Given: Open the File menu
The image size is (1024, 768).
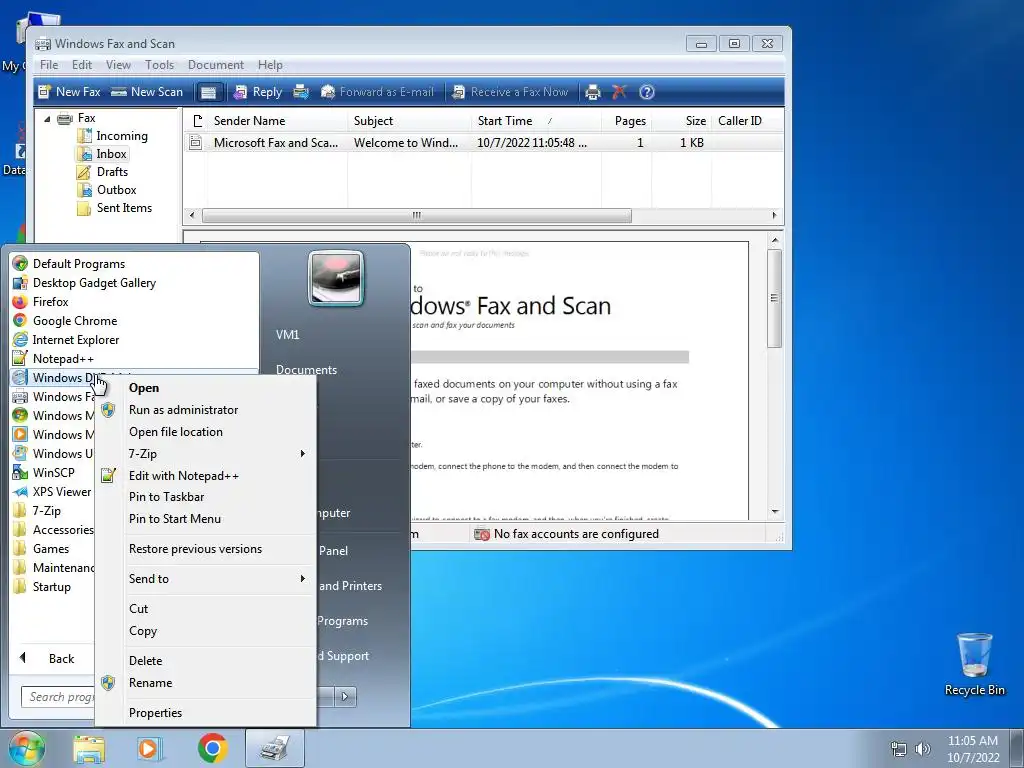Looking at the screenshot, I should pos(49,65).
